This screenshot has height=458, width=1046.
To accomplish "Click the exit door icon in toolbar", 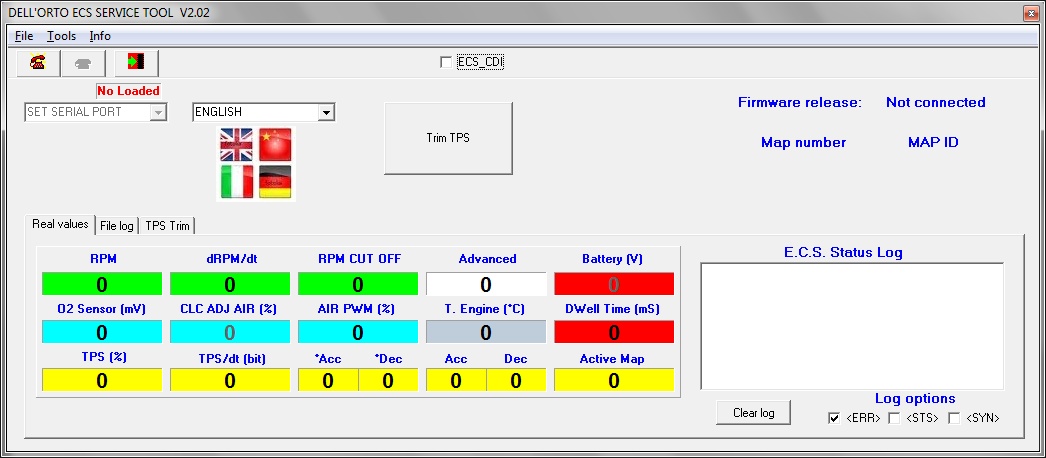I will [x=137, y=63].
